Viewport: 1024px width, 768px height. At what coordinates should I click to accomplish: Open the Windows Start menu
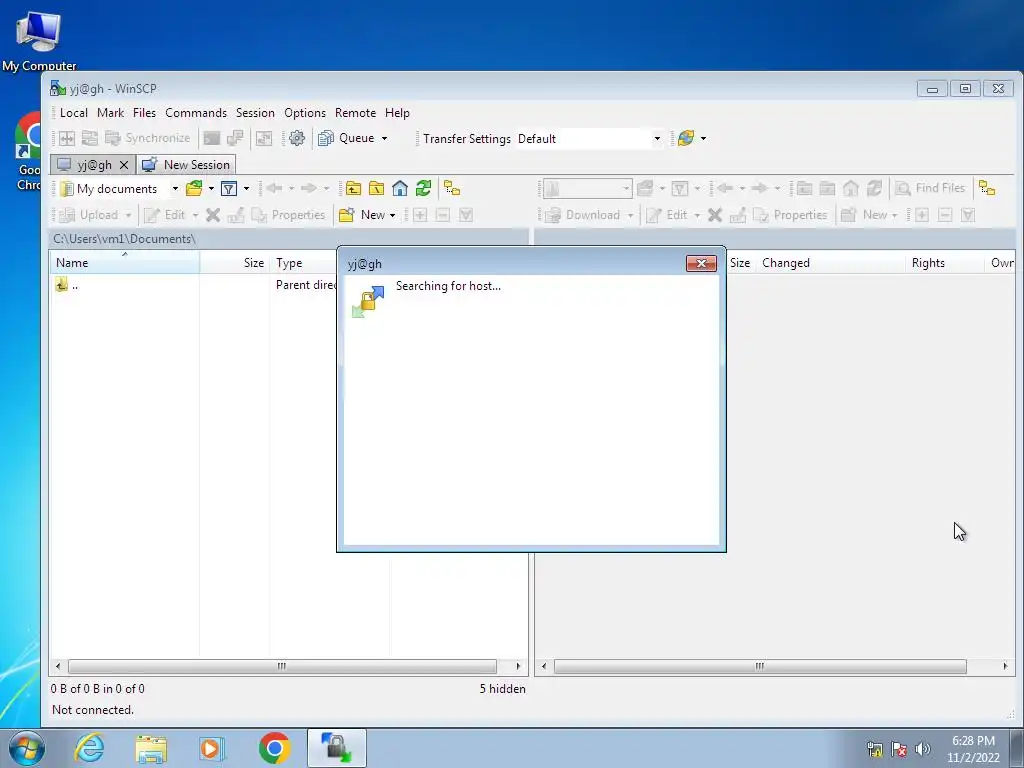click(27, 748)
